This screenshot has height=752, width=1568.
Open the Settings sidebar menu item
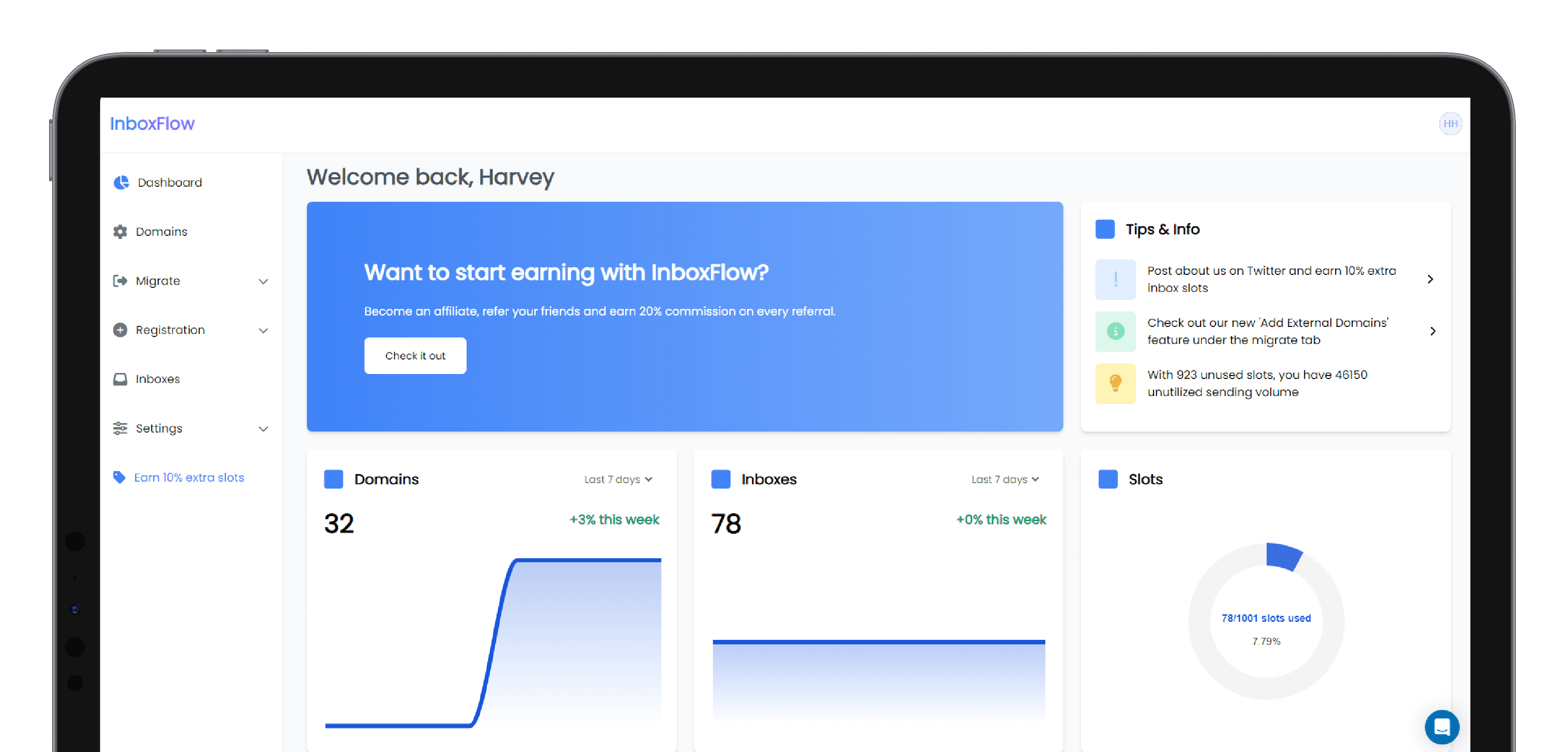pyautogui.click(x=159, y=428)
